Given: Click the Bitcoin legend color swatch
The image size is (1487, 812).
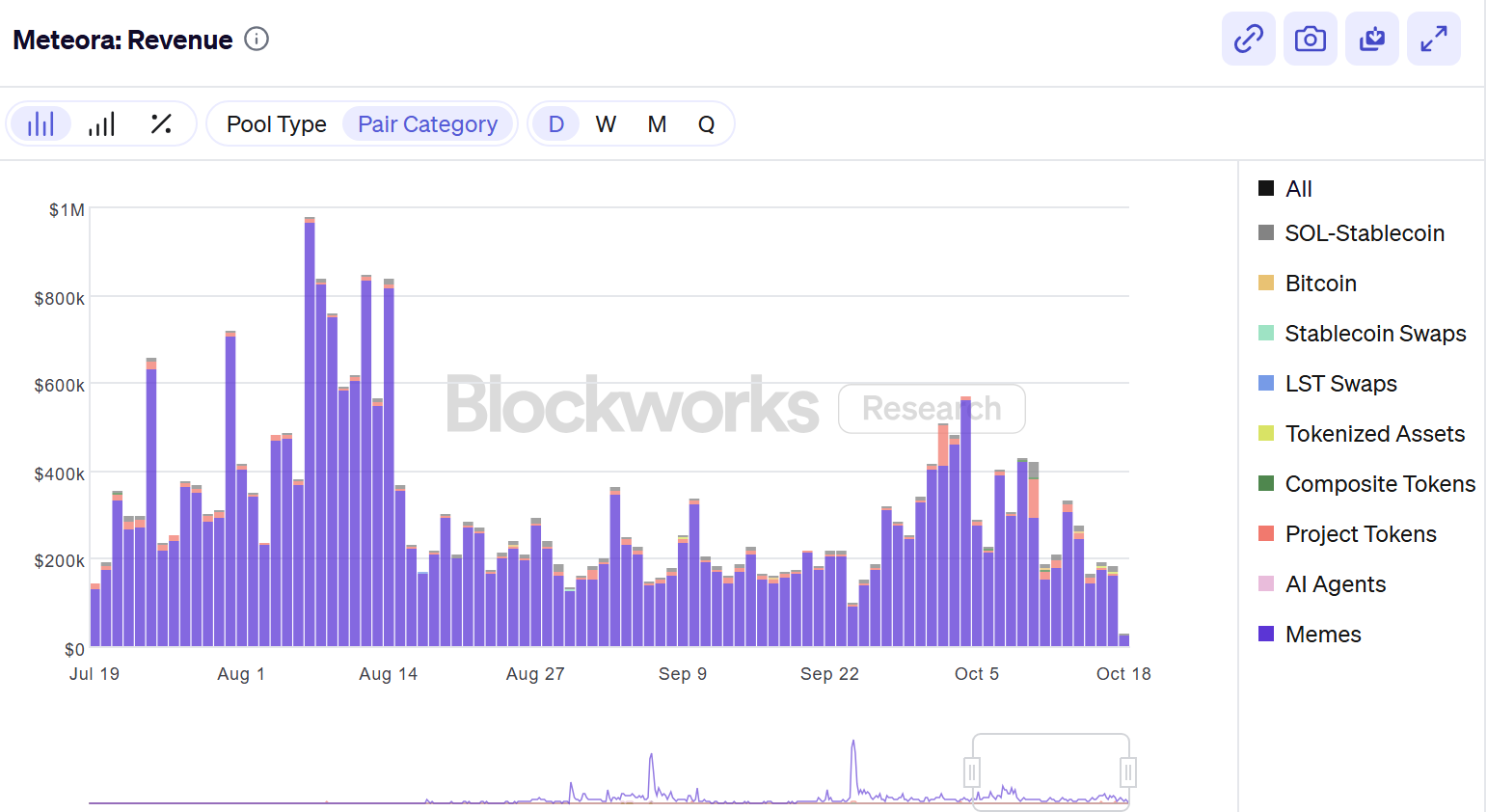Looking at the screenshot, I should pyautogui.click(x=1266, y=284).
